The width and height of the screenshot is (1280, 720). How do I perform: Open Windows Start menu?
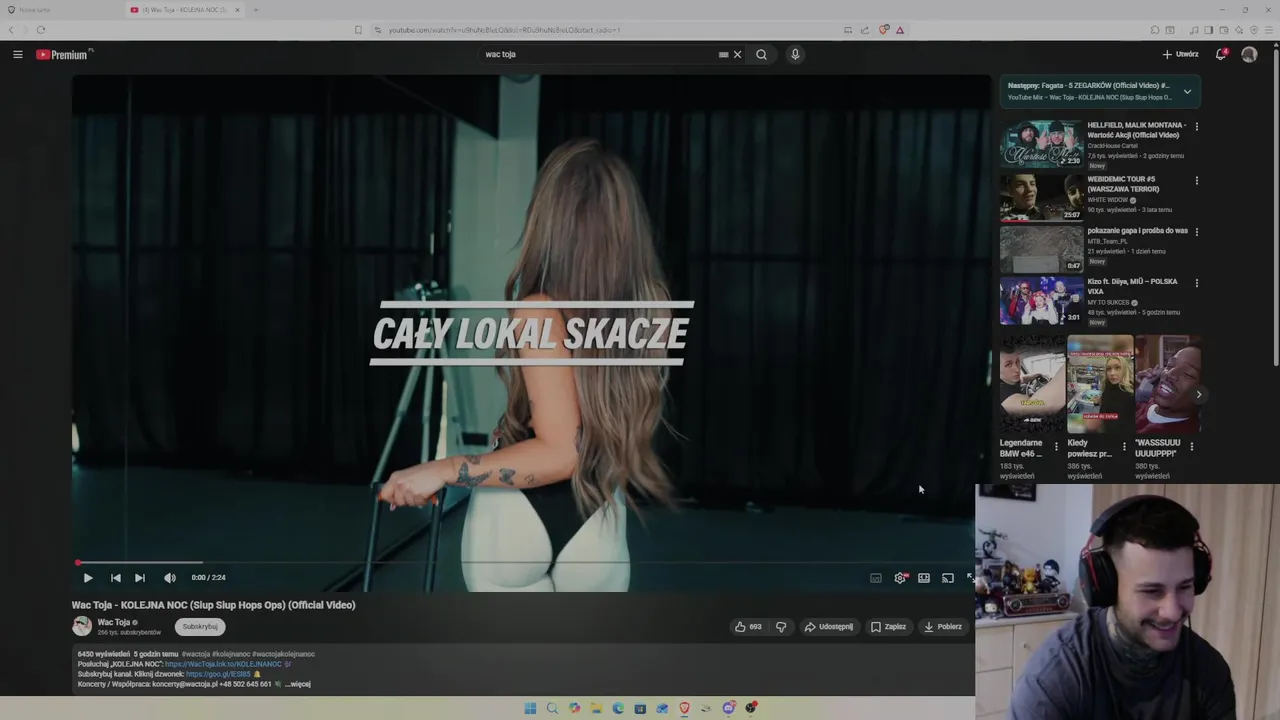click(x=530, y=708)
